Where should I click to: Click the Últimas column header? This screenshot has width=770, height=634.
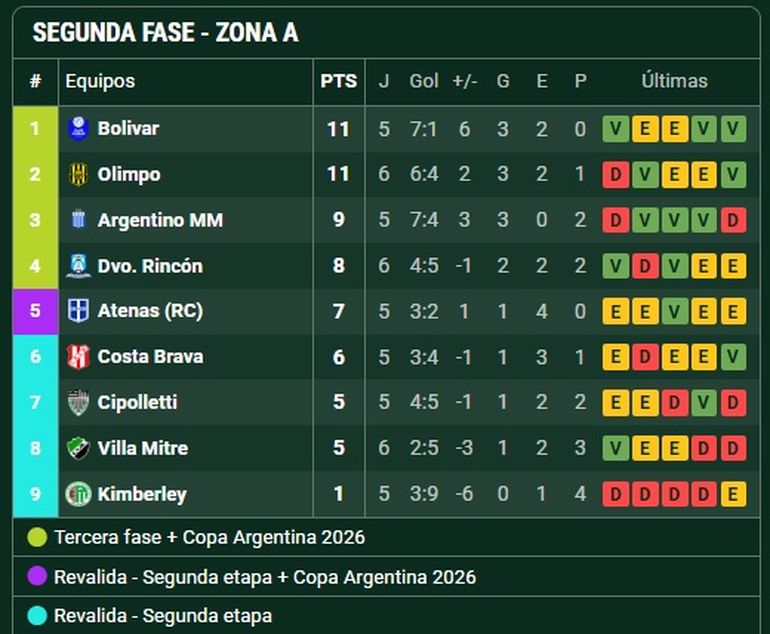pos(674,81)
